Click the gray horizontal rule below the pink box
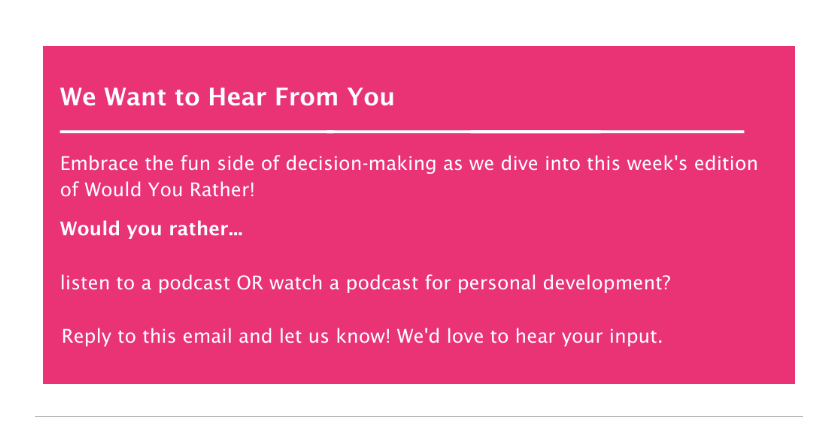The height and width of the screenshot is (428, 838). tap(419, 416)
